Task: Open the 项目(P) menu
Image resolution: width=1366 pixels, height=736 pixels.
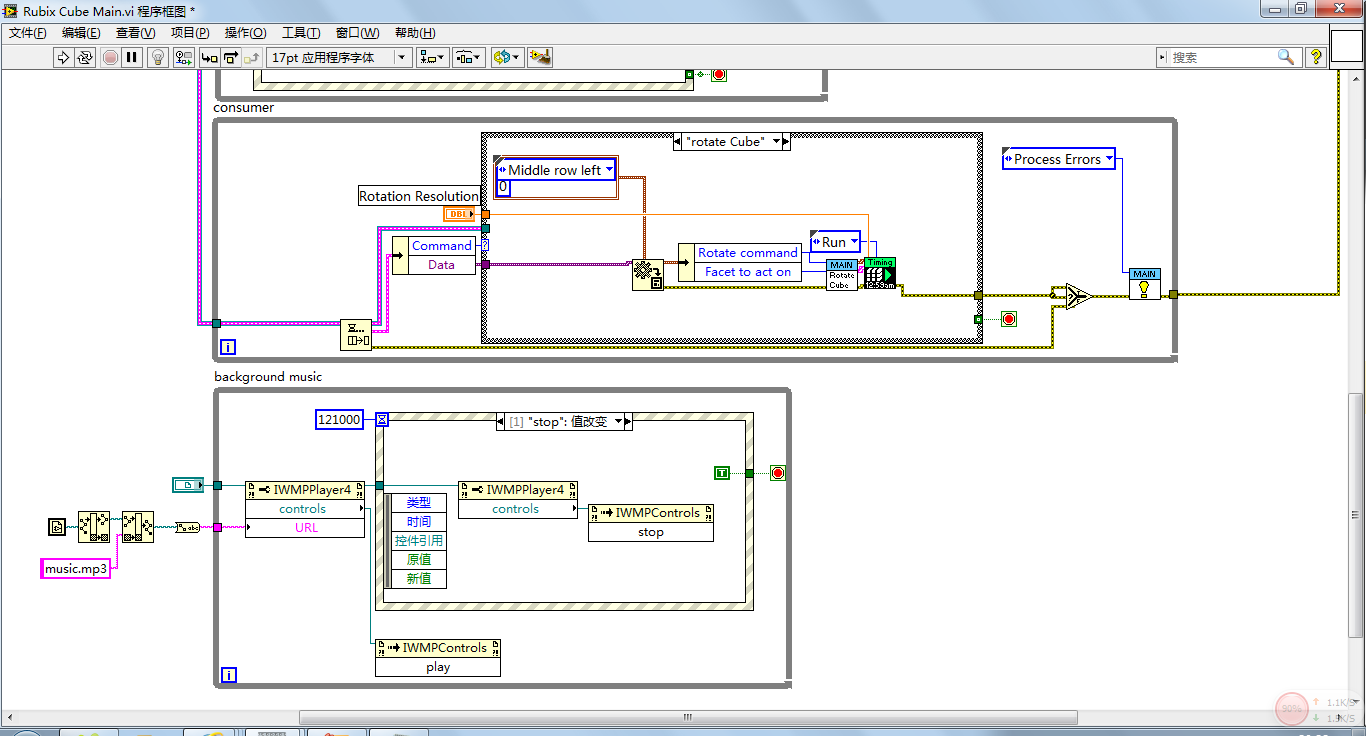Action: pos(190,33)
